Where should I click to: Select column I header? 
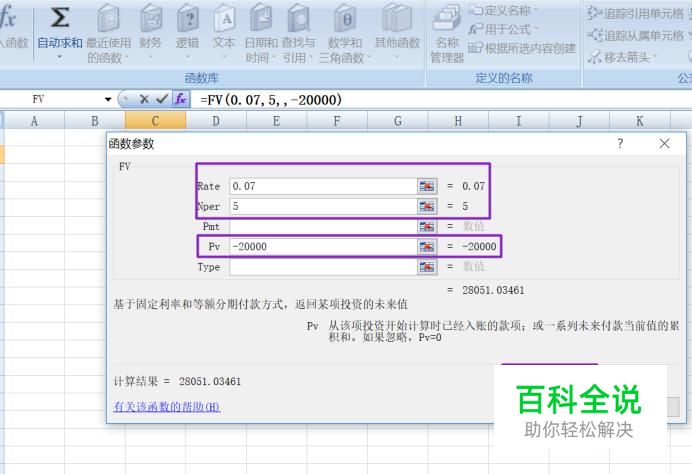tap(519, 120)
